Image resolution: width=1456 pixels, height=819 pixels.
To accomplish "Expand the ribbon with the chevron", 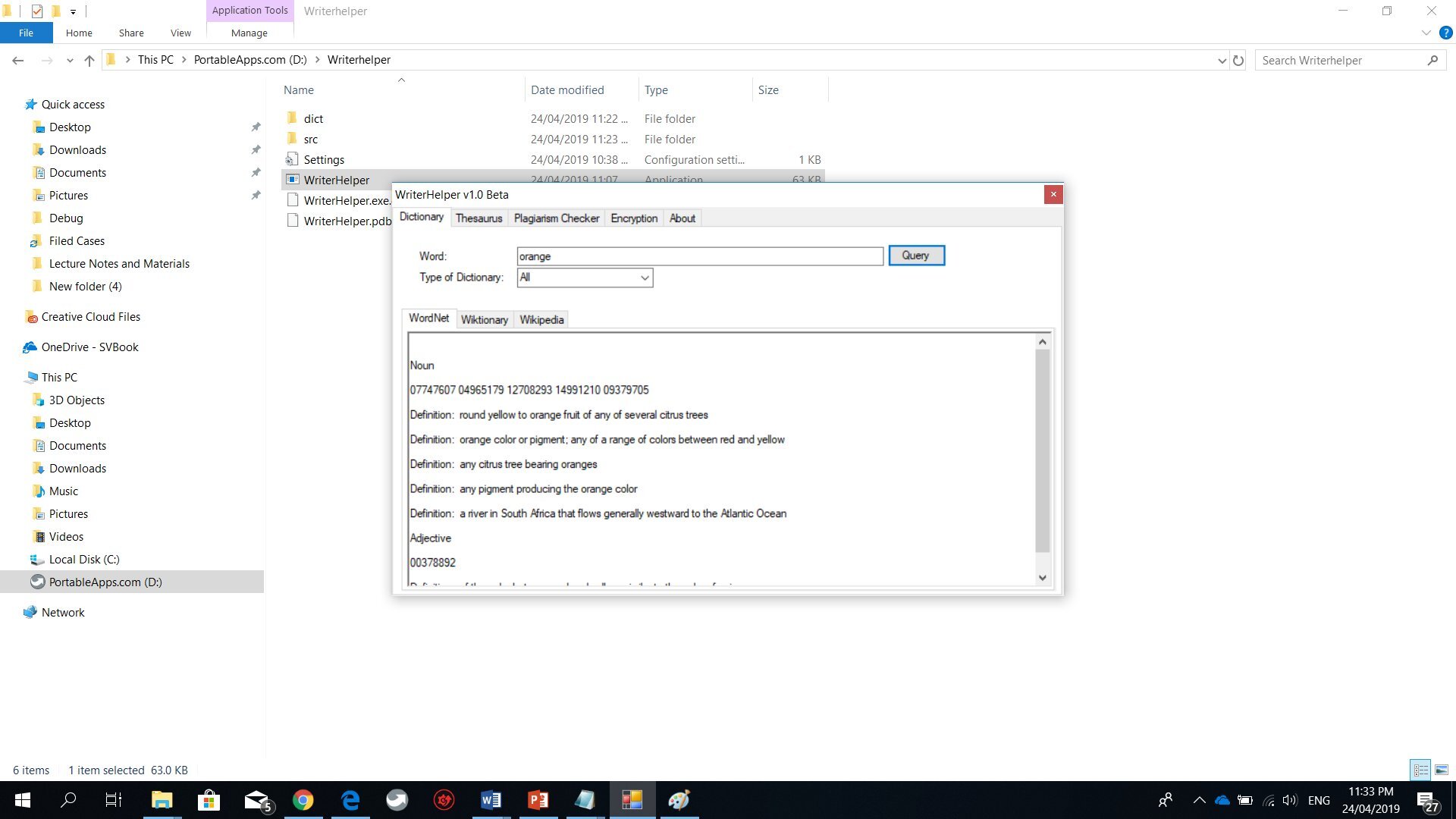I will 1426,33.
